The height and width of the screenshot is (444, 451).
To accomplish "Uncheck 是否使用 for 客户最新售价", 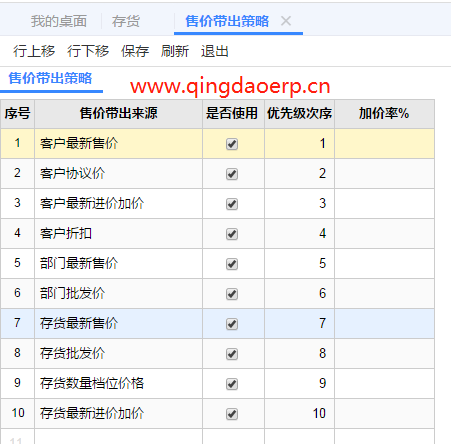I will (x=232, y=144).
